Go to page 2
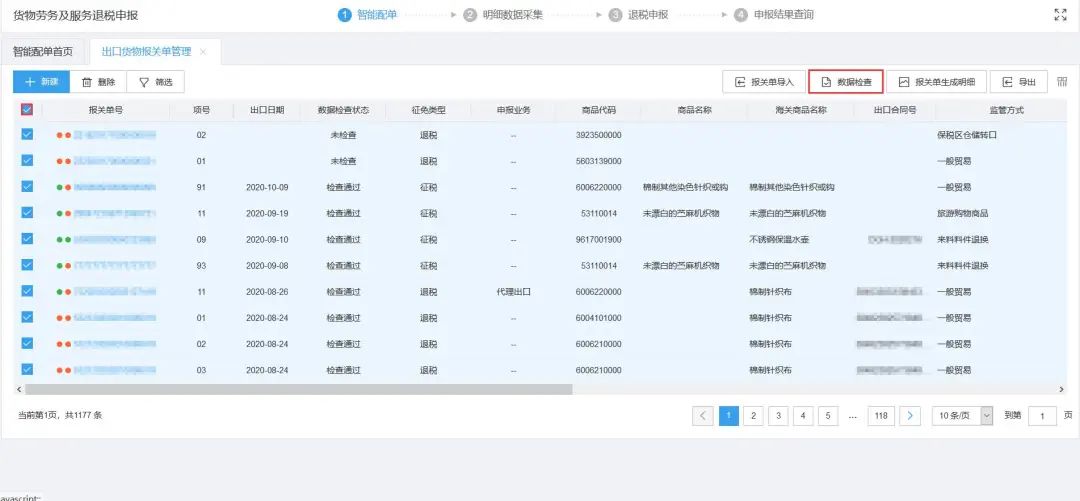The width and height of the screenshot is (1080, 501). [x=754, y=416]
